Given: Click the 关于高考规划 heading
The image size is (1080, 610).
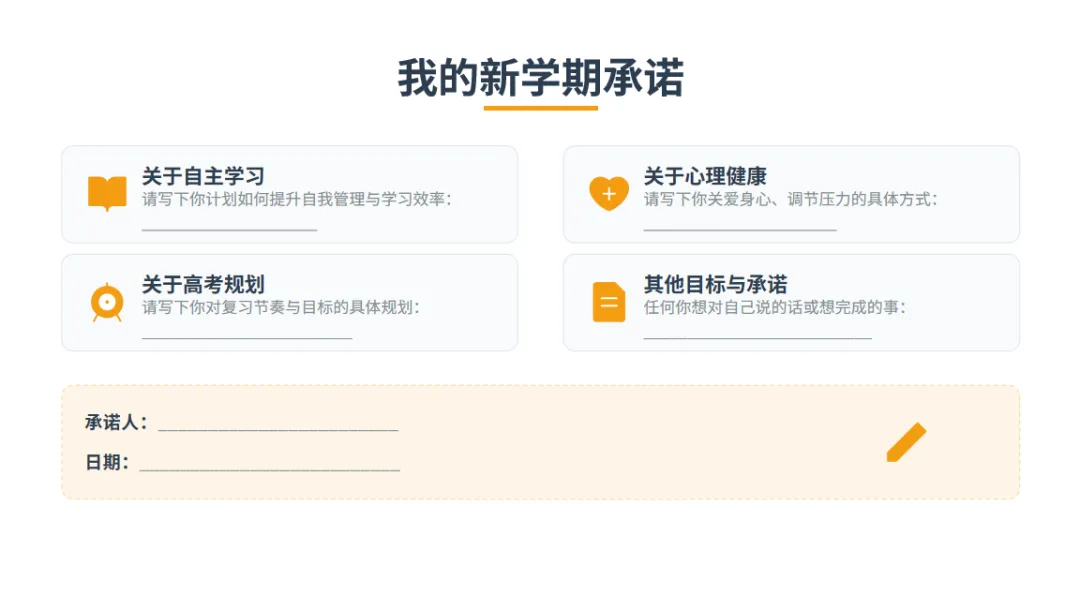Looking at the screenshot, I should [x=203, y=284].
